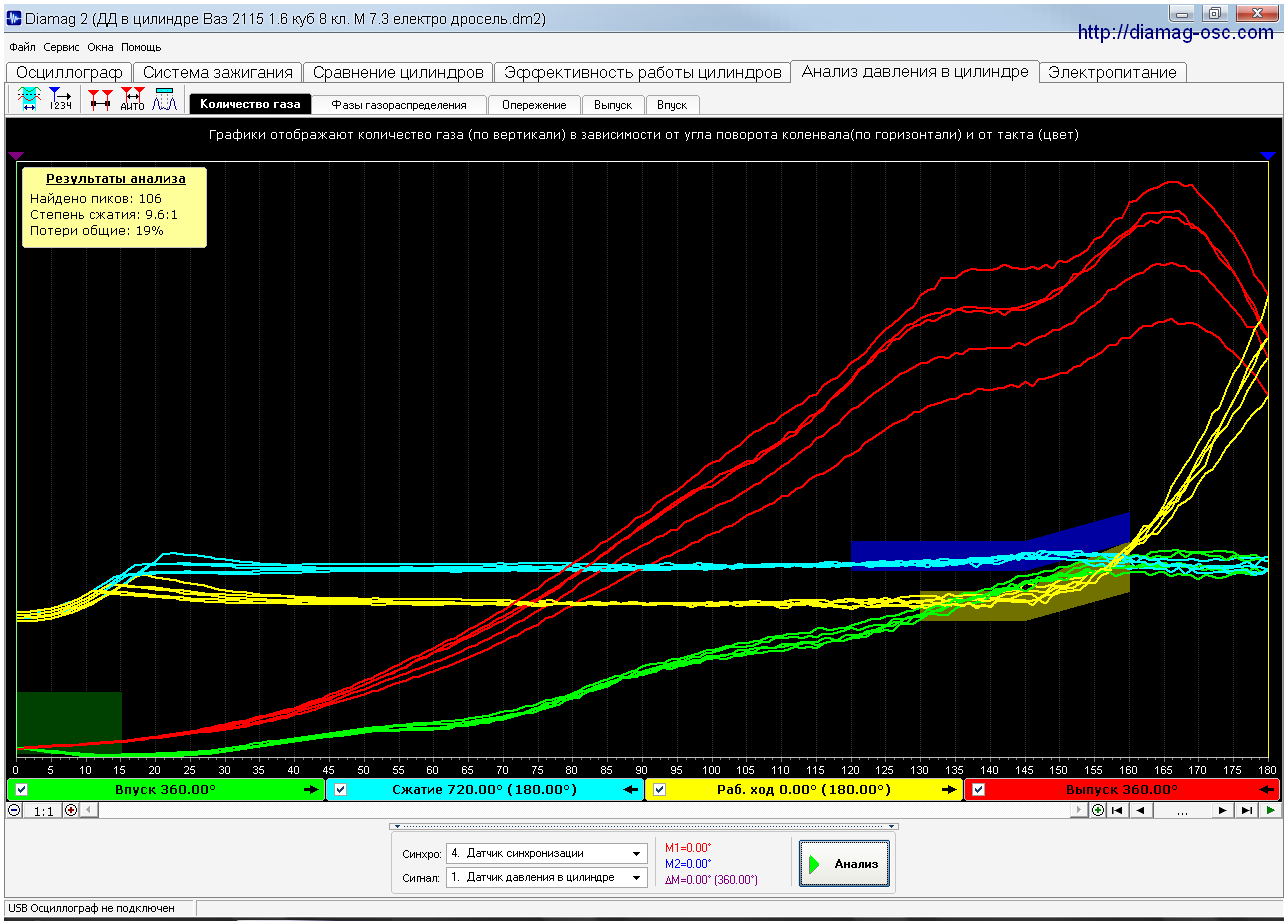
Task: Jump to first frame navigation button
Action: click(x=1117, y=810)
